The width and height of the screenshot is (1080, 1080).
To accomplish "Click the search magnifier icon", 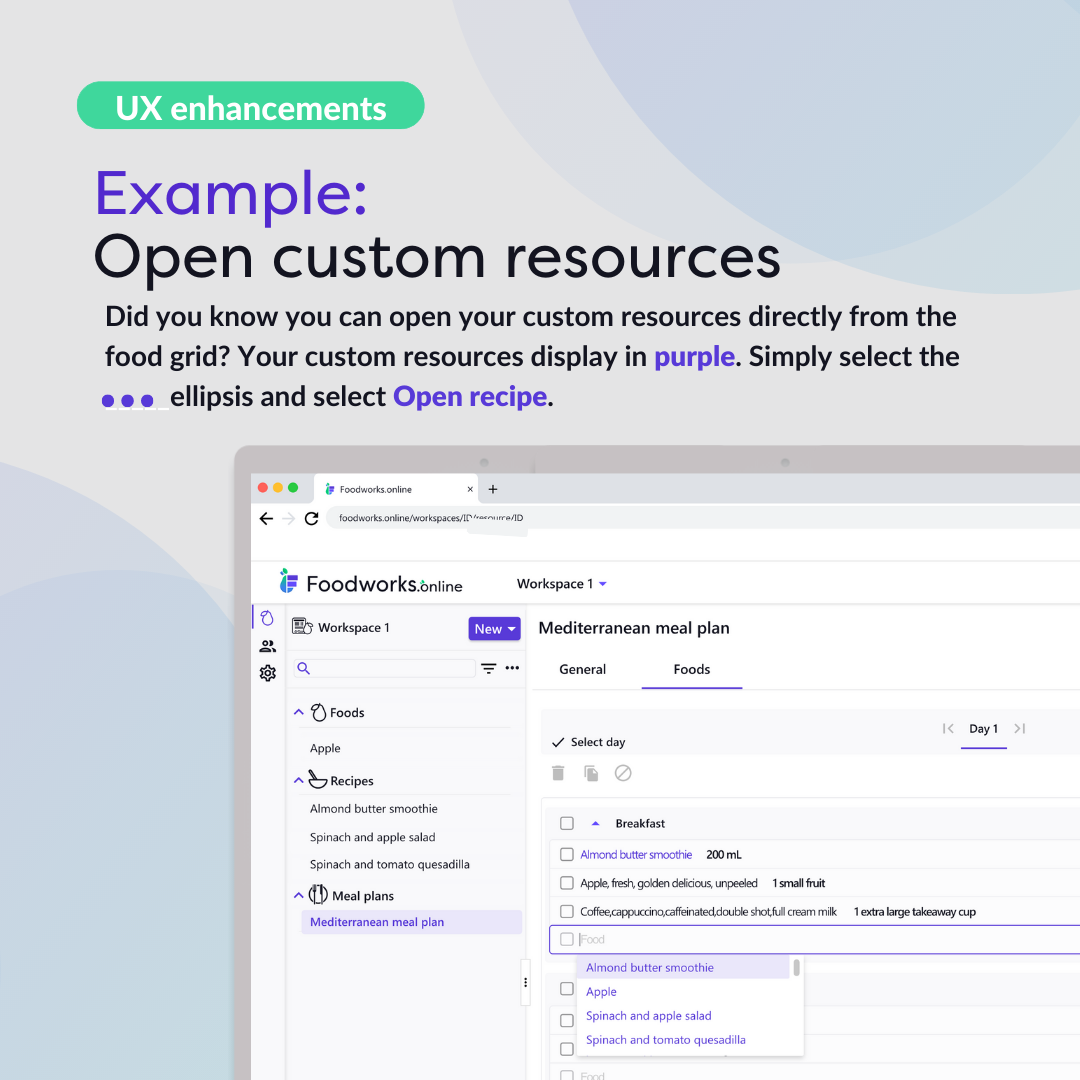I will pos(303,668).
